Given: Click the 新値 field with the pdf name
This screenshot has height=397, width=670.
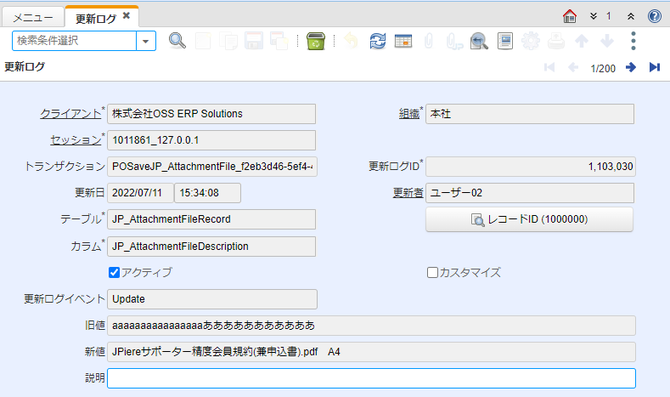Looking at the screenshot, I should pos(371,352).
